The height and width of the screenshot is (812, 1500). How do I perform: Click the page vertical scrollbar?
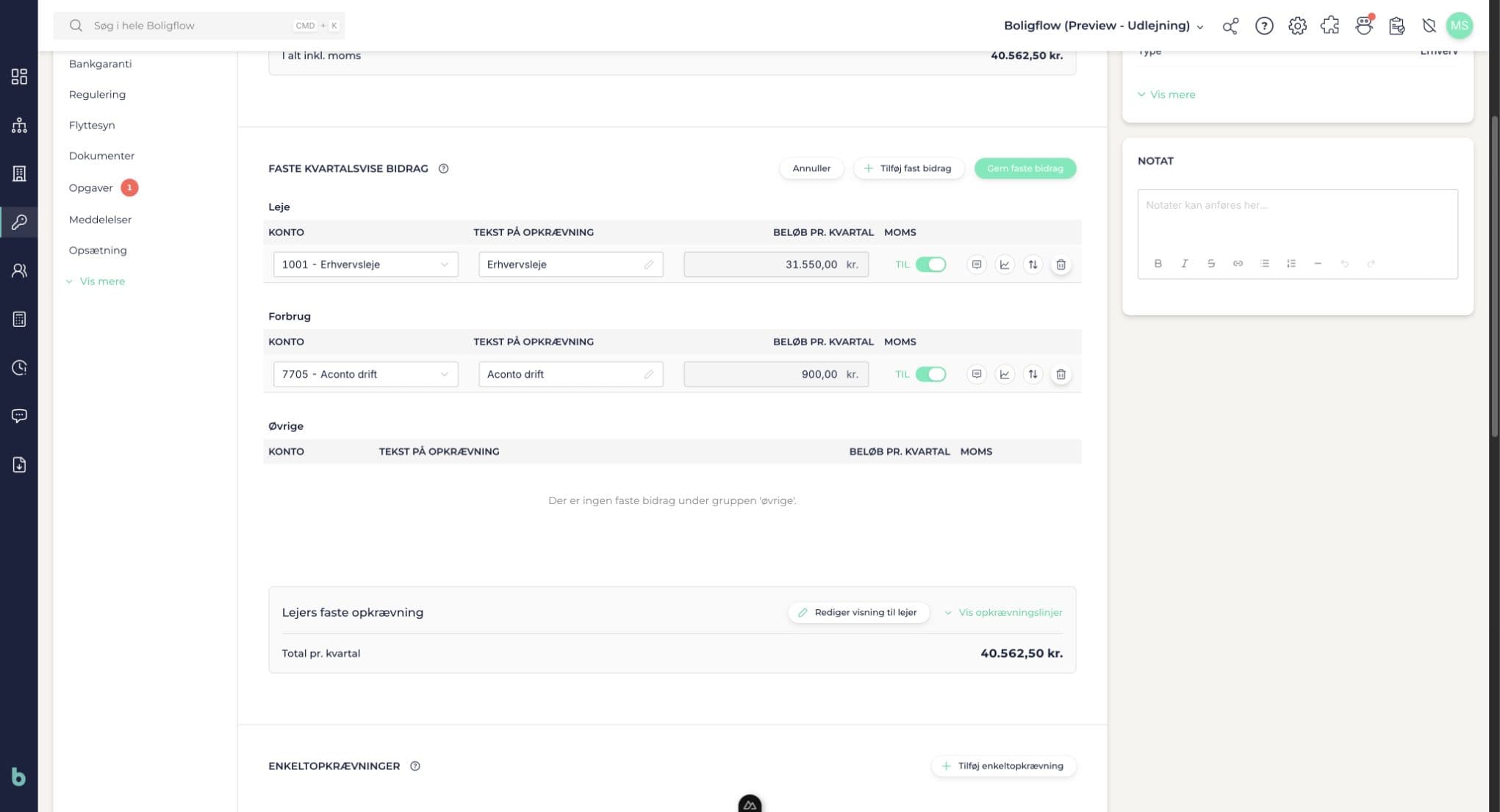point(1494,278)
